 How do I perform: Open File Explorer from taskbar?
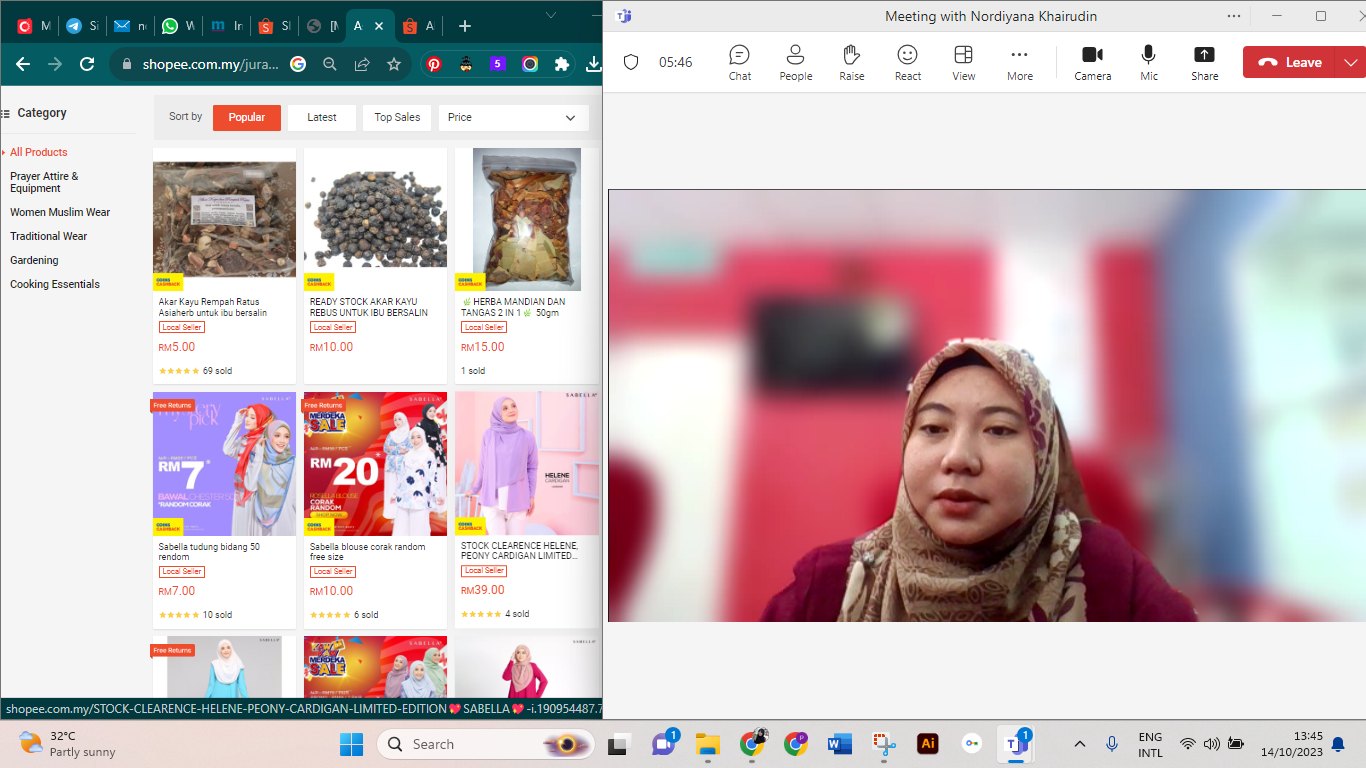(x=708, y=744)
